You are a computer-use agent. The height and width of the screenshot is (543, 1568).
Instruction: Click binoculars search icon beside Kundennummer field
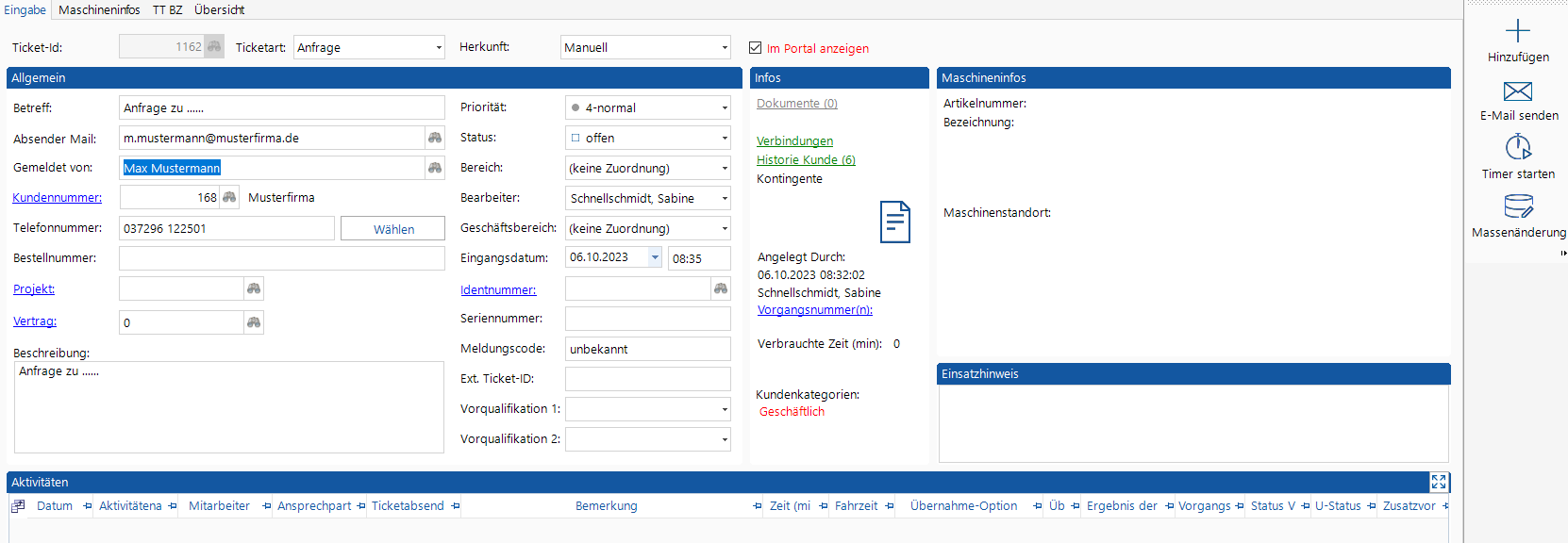tap(229, 197)
